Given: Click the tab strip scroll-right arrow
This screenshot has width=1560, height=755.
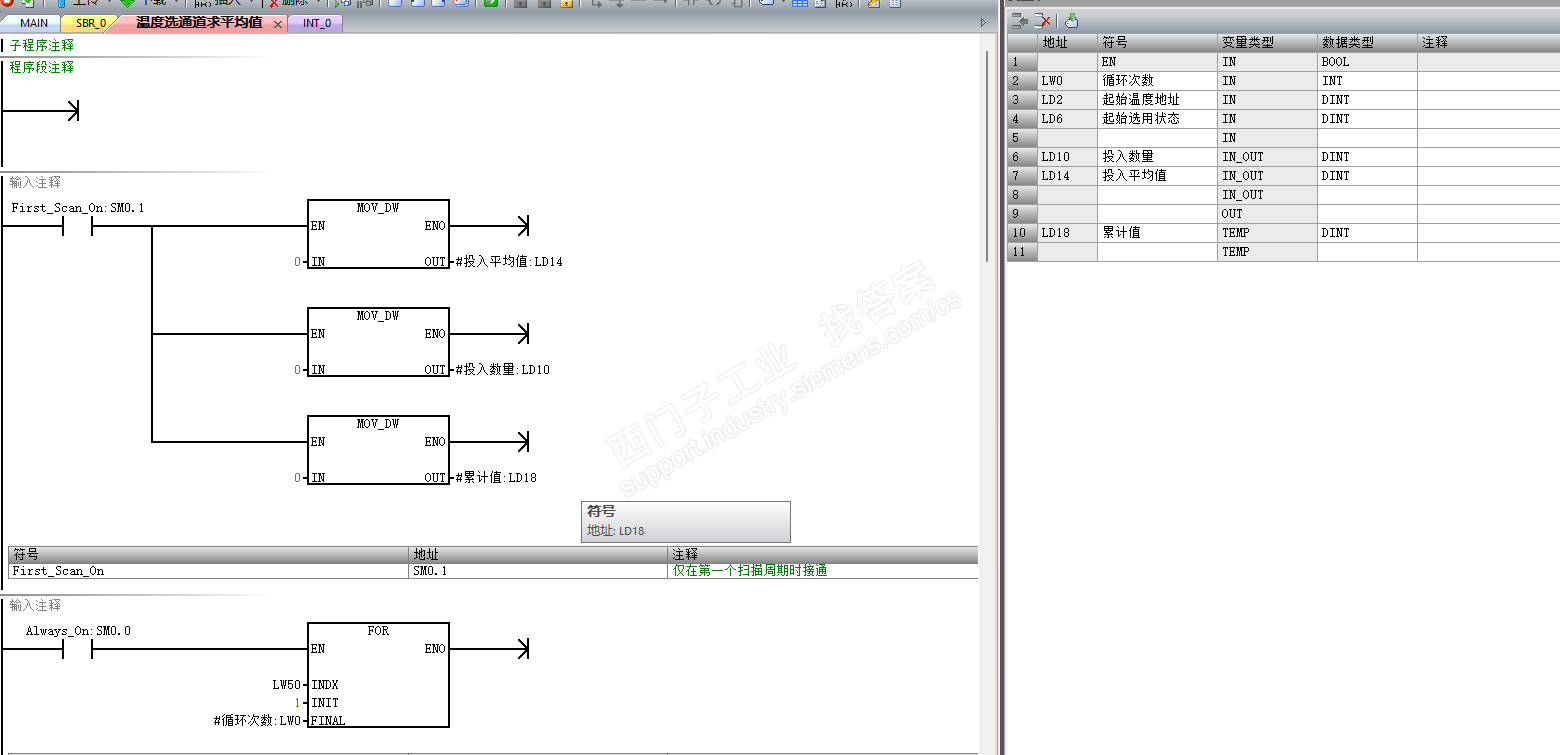Looking at the screenshot, I should 982,22.
